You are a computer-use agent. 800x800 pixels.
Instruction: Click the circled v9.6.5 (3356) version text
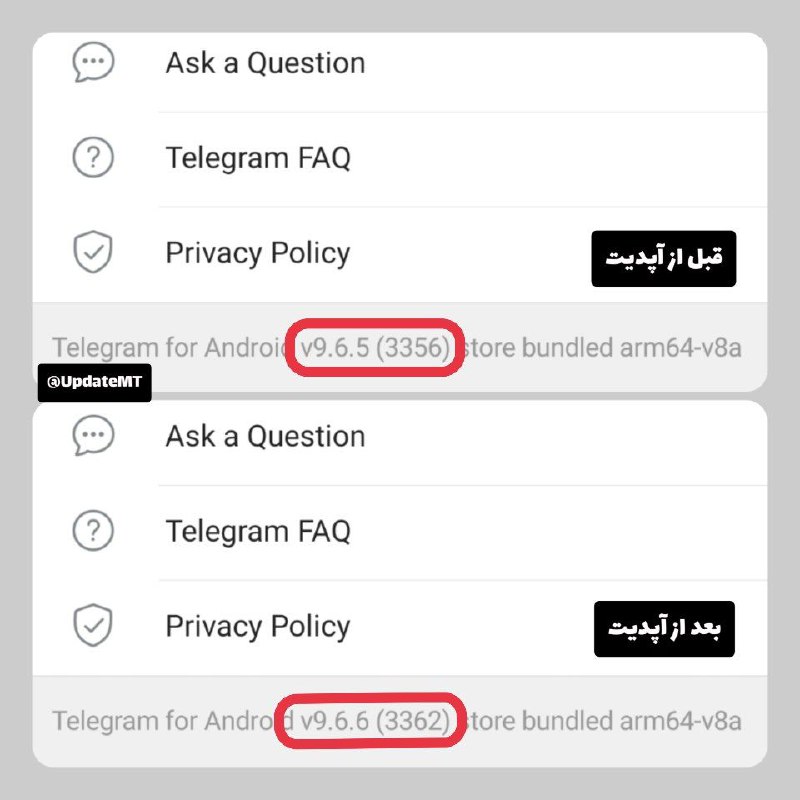(x=375, y=348)
